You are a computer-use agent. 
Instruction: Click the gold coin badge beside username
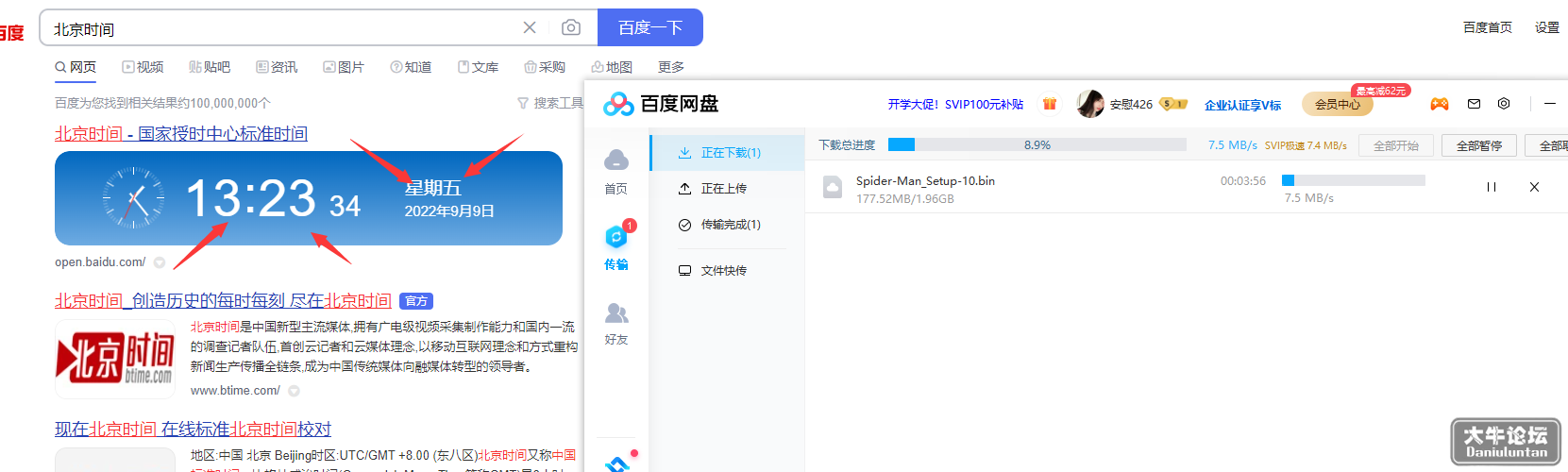pyautogui.click(x=1173, y=104)
